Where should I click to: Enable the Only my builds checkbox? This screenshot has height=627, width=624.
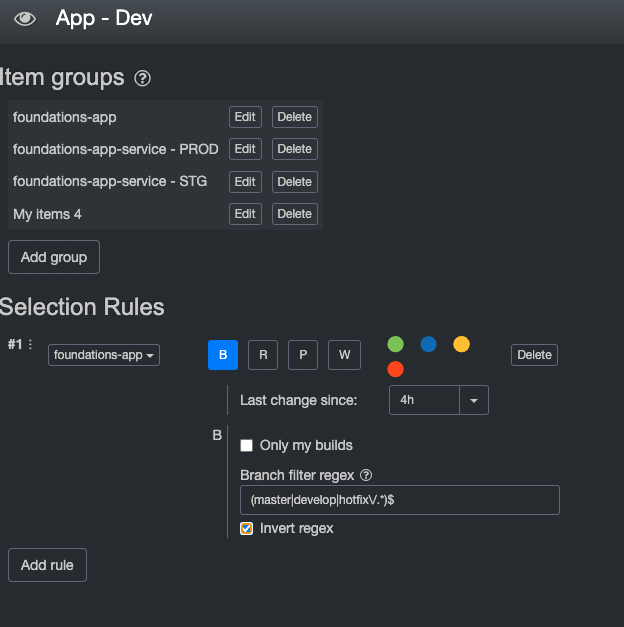click(247, 445)
